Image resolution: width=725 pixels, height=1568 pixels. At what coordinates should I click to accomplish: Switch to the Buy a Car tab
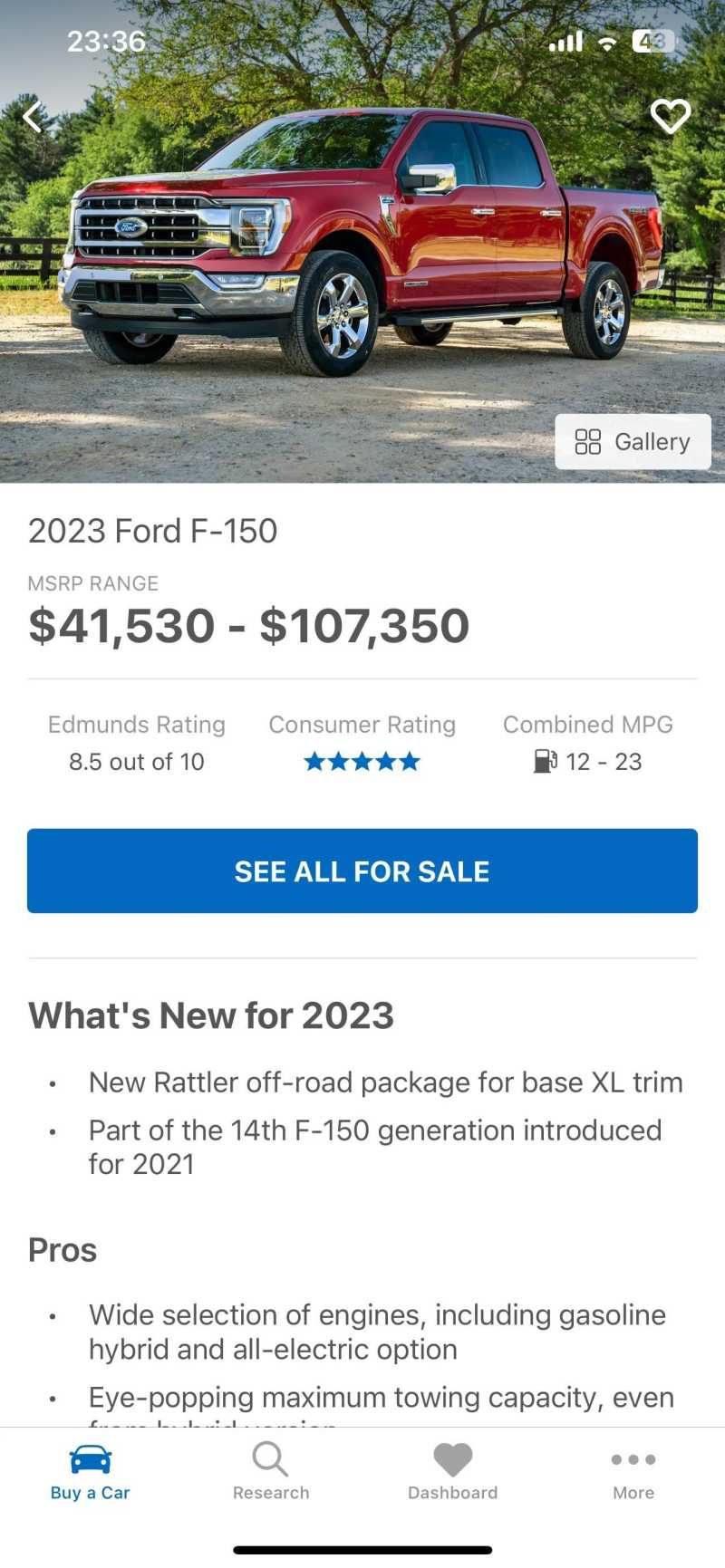pos(90,1472)
